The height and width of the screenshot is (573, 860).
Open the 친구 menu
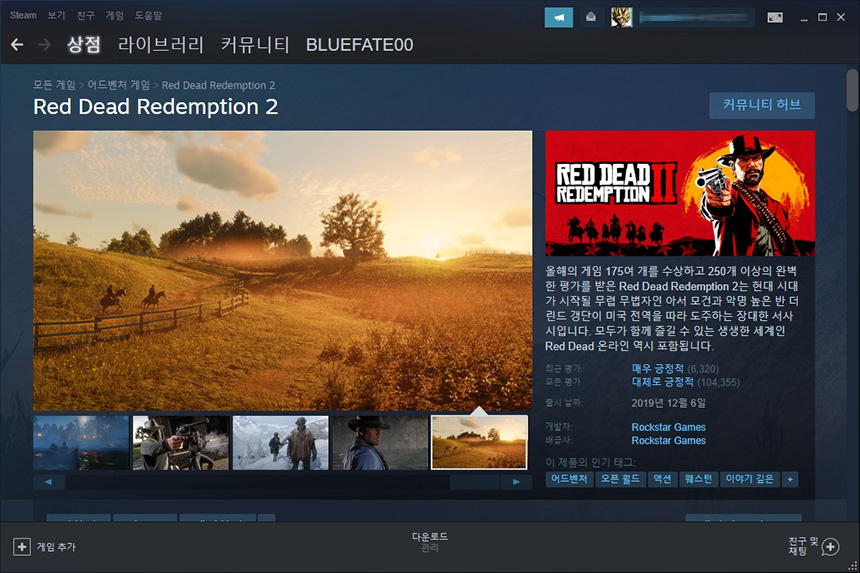85,15
